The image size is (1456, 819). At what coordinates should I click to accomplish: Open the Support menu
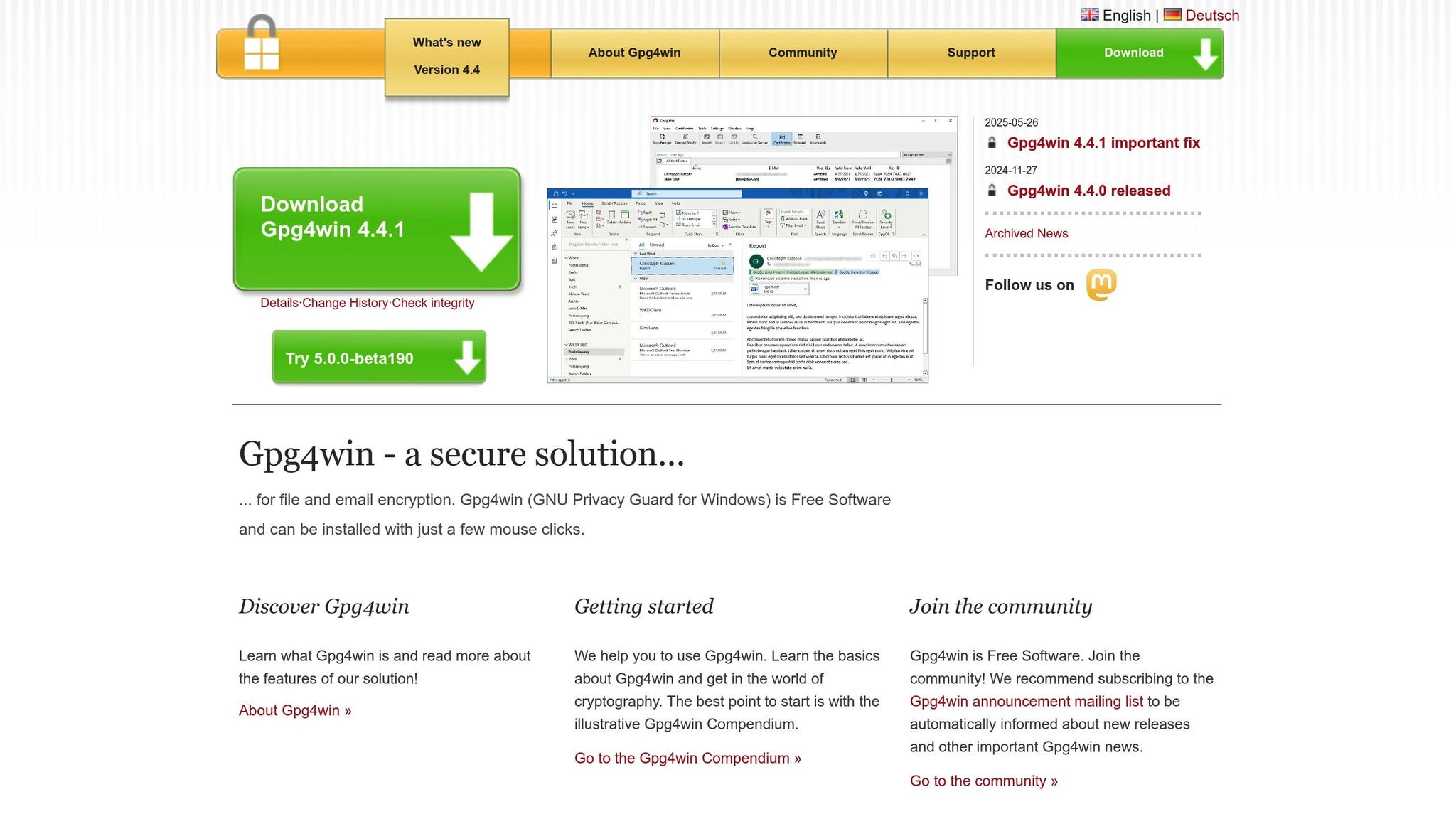971,53
